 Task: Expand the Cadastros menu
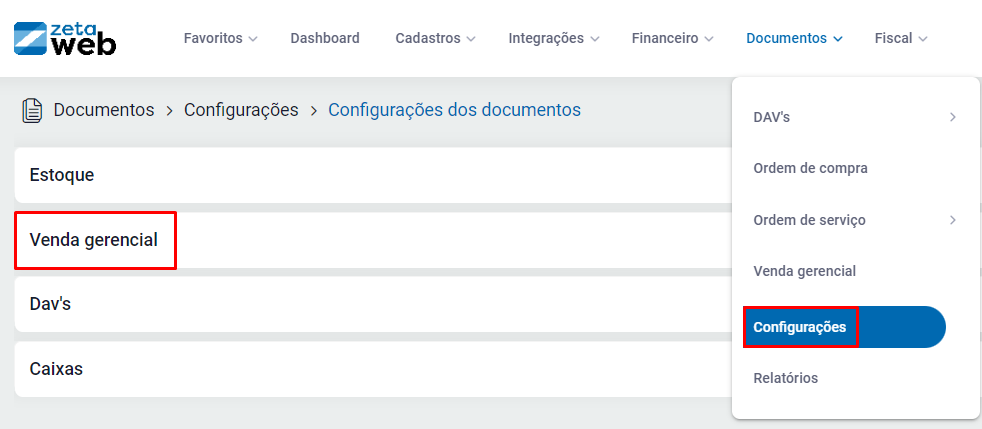[435, 39]
